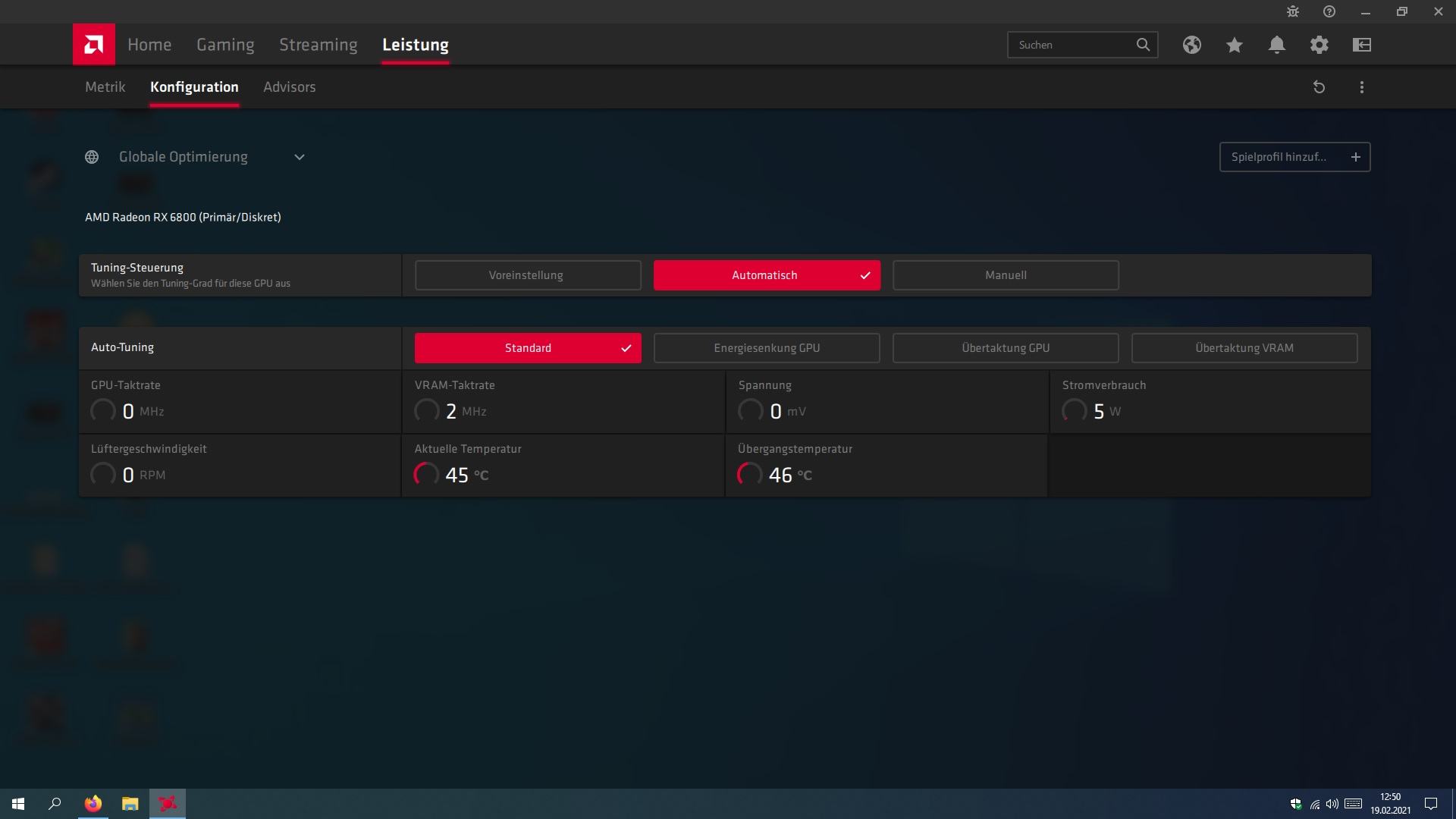The width and height of the screenshot is (1456, 819).
Task: Open the touch keyboard tray icon
Action: (x=1354, y=804)
